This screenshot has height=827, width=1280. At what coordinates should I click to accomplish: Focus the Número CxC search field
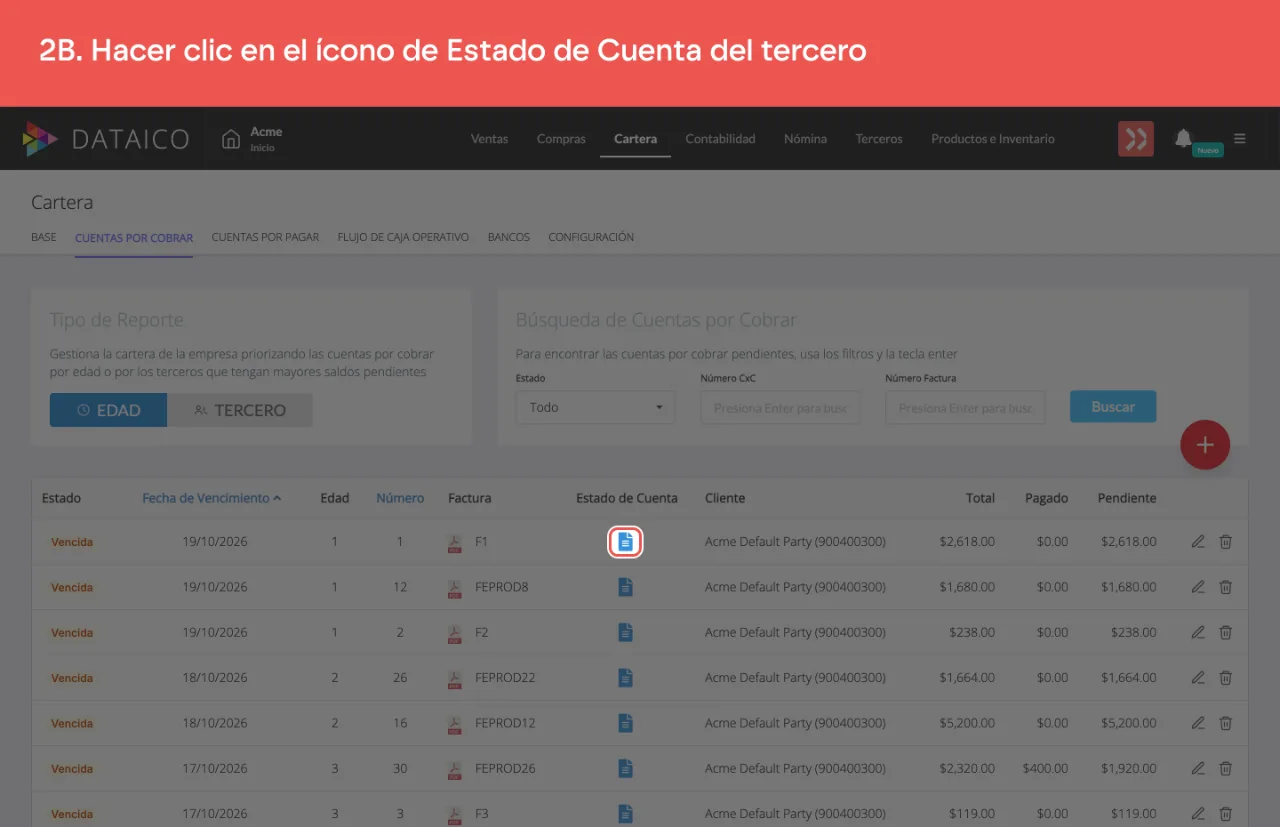coord(780,408)
